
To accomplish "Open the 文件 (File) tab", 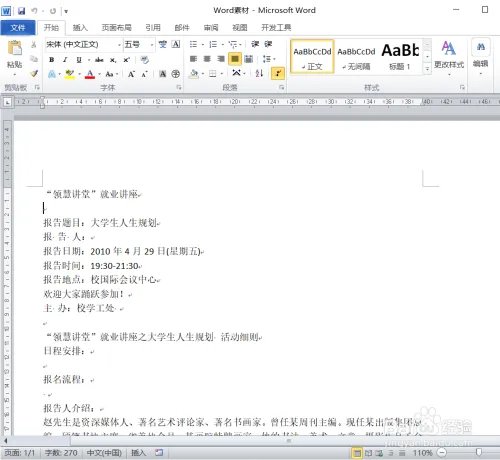I will click(x=18, y=28).
